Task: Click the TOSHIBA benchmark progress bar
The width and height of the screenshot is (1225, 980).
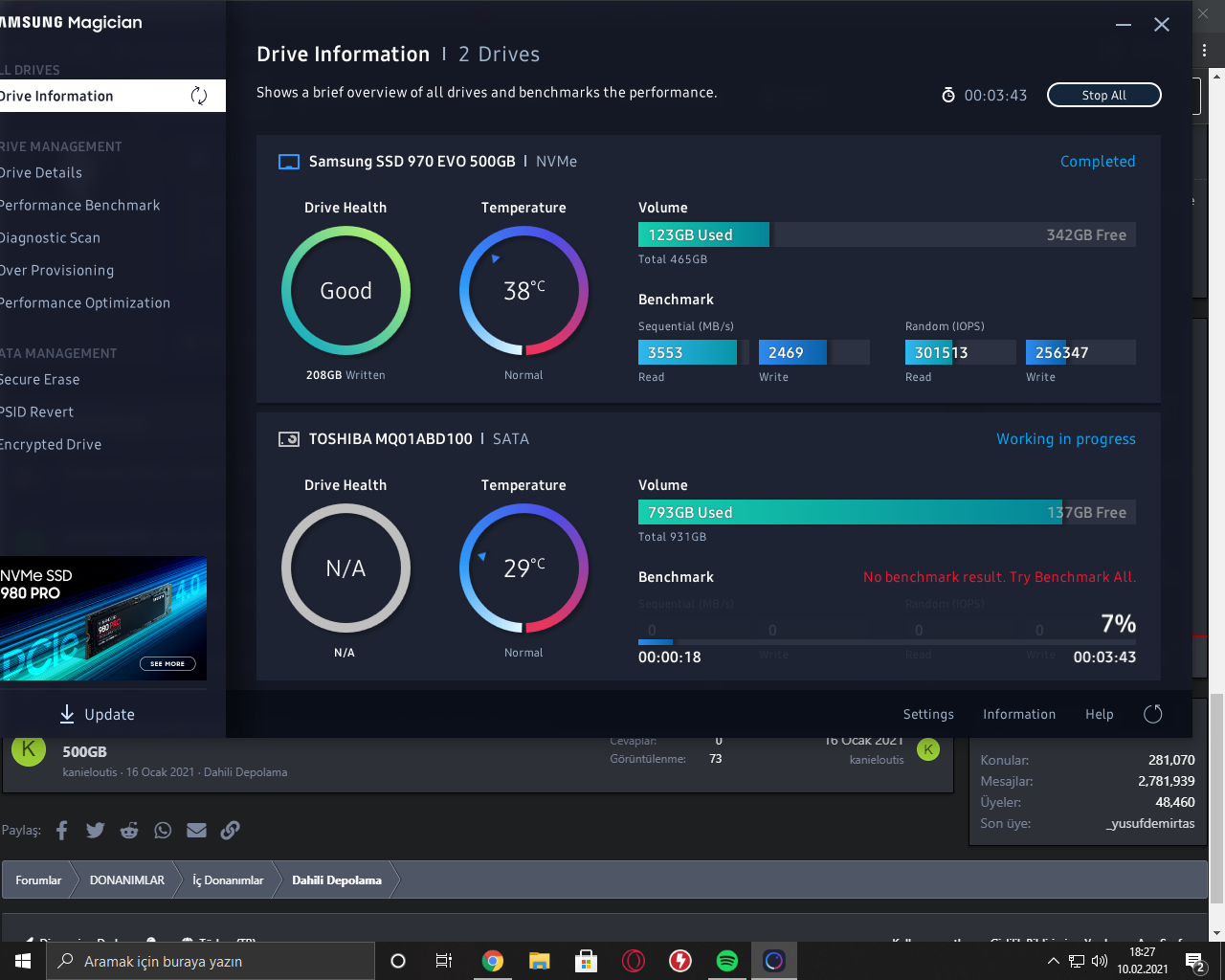Action: (887, 641)
